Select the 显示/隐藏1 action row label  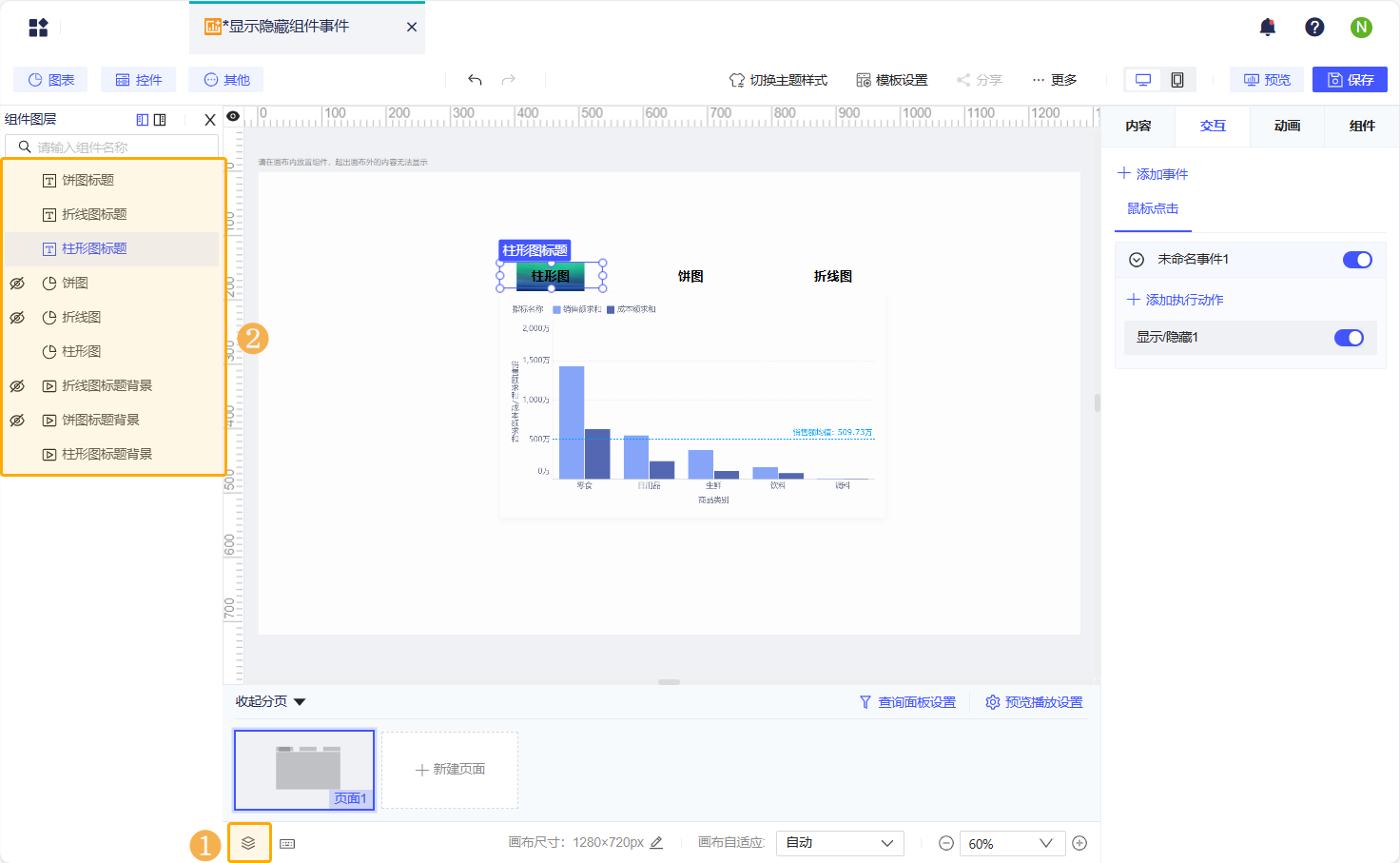coord(1167,338)
